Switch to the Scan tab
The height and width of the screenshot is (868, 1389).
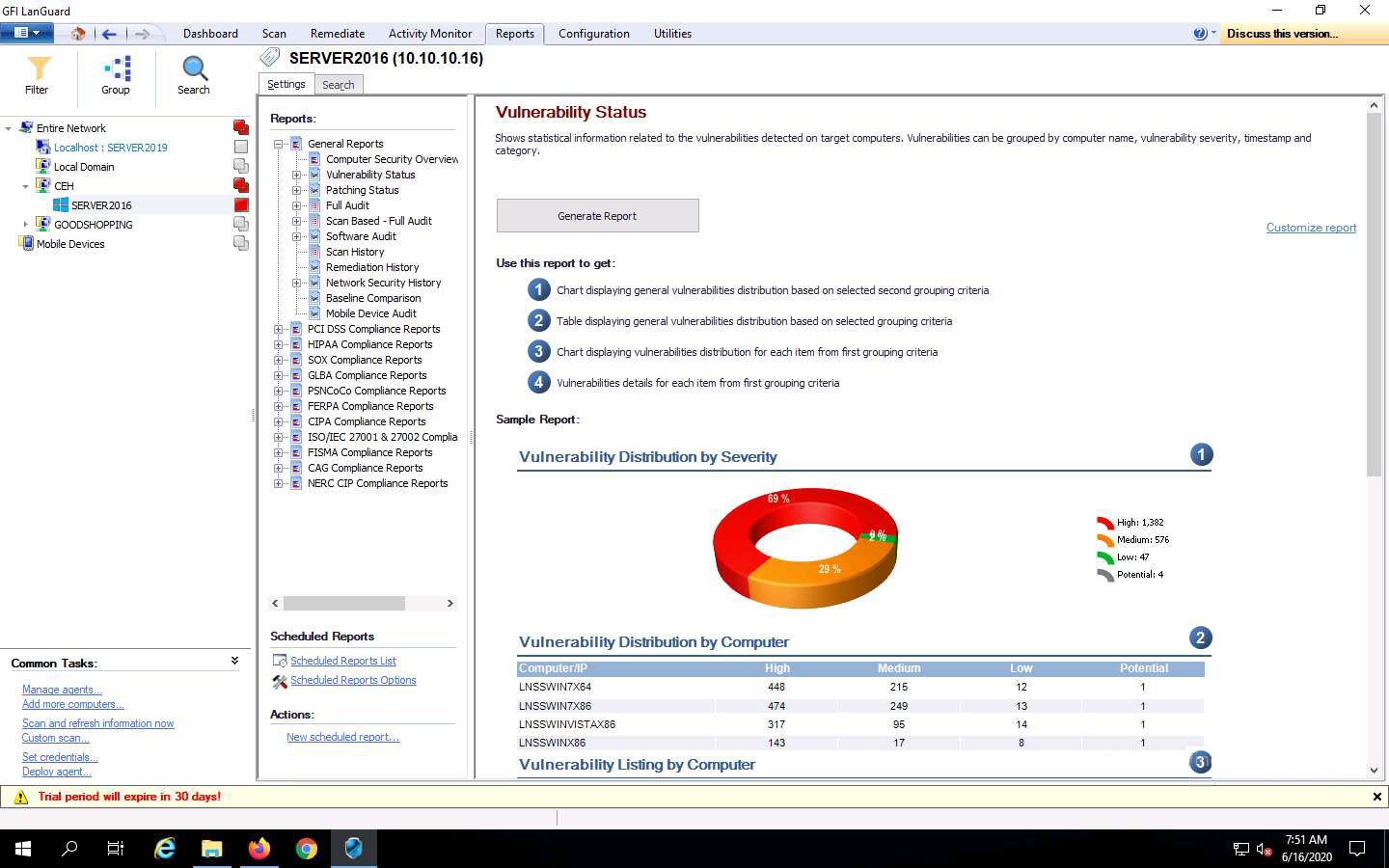pos(274,34)
